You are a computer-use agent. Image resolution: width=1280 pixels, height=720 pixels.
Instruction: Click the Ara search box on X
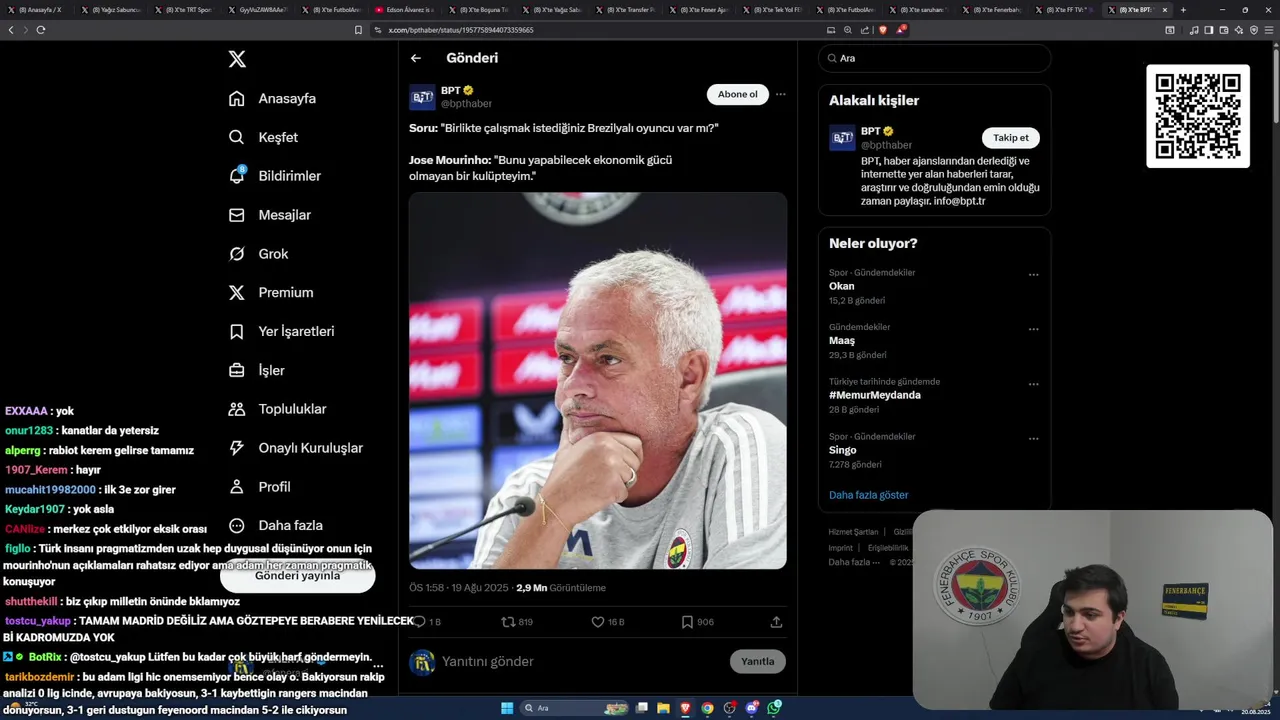[935, 58]
